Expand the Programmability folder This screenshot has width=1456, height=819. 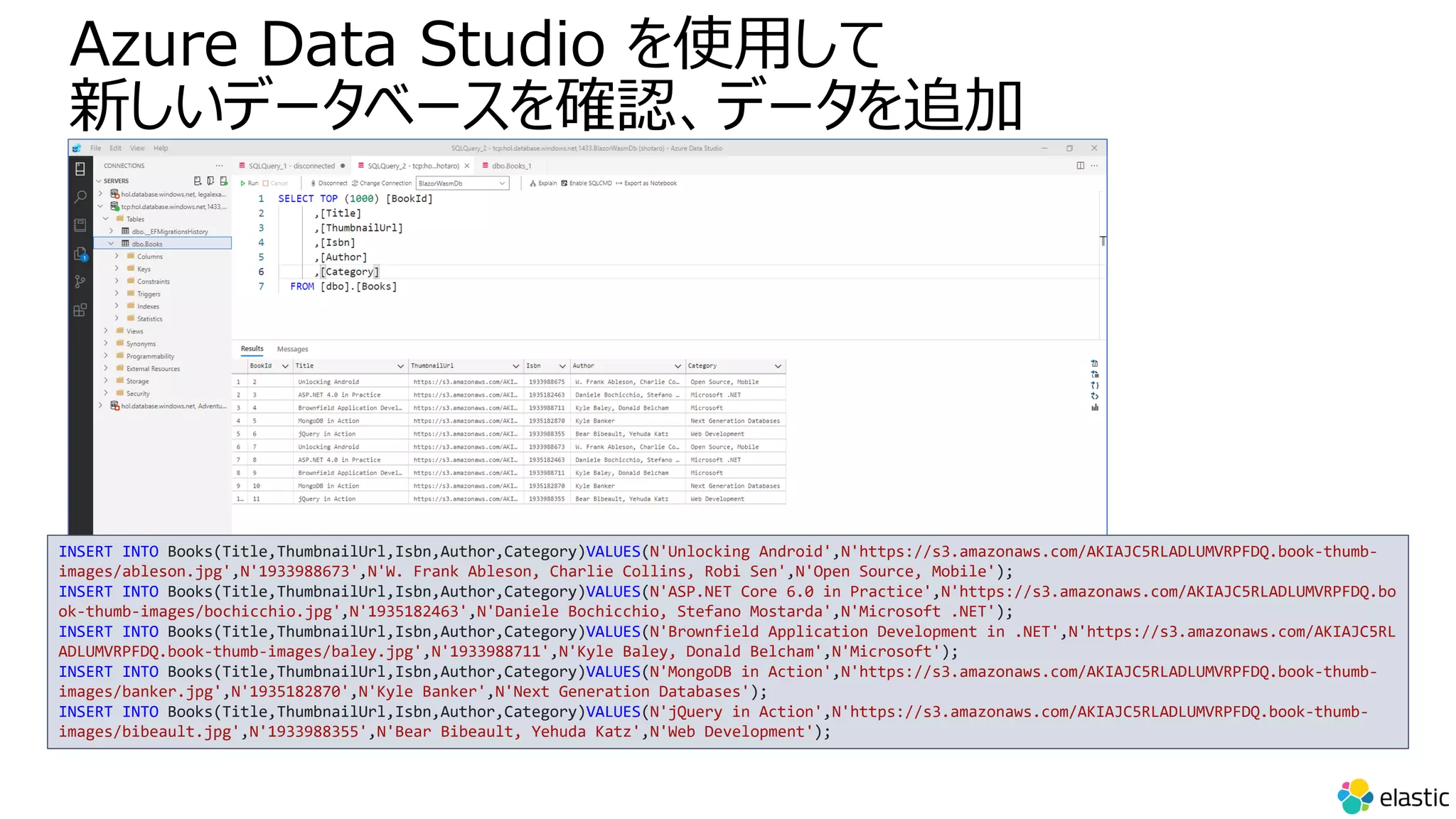pos(106,356)
